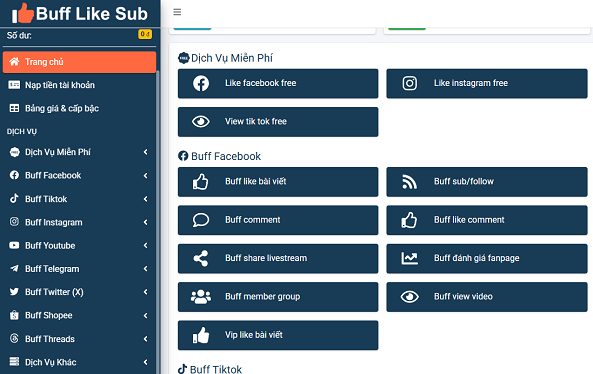
Task: Click the Telegram paper-plane icon in sidebar
Action: point(14,268)
